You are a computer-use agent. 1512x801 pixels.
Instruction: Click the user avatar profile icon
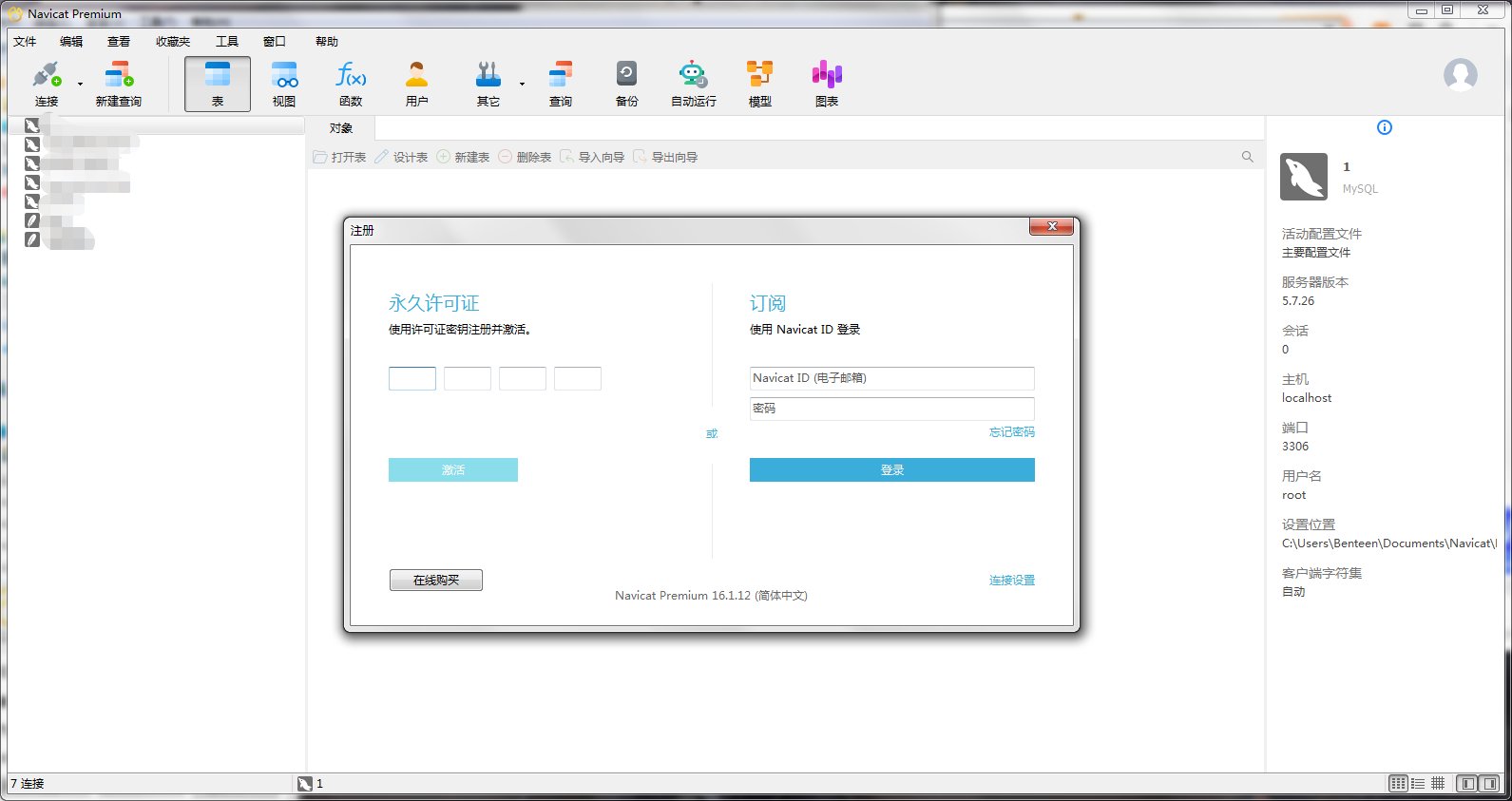point(1461,75)
